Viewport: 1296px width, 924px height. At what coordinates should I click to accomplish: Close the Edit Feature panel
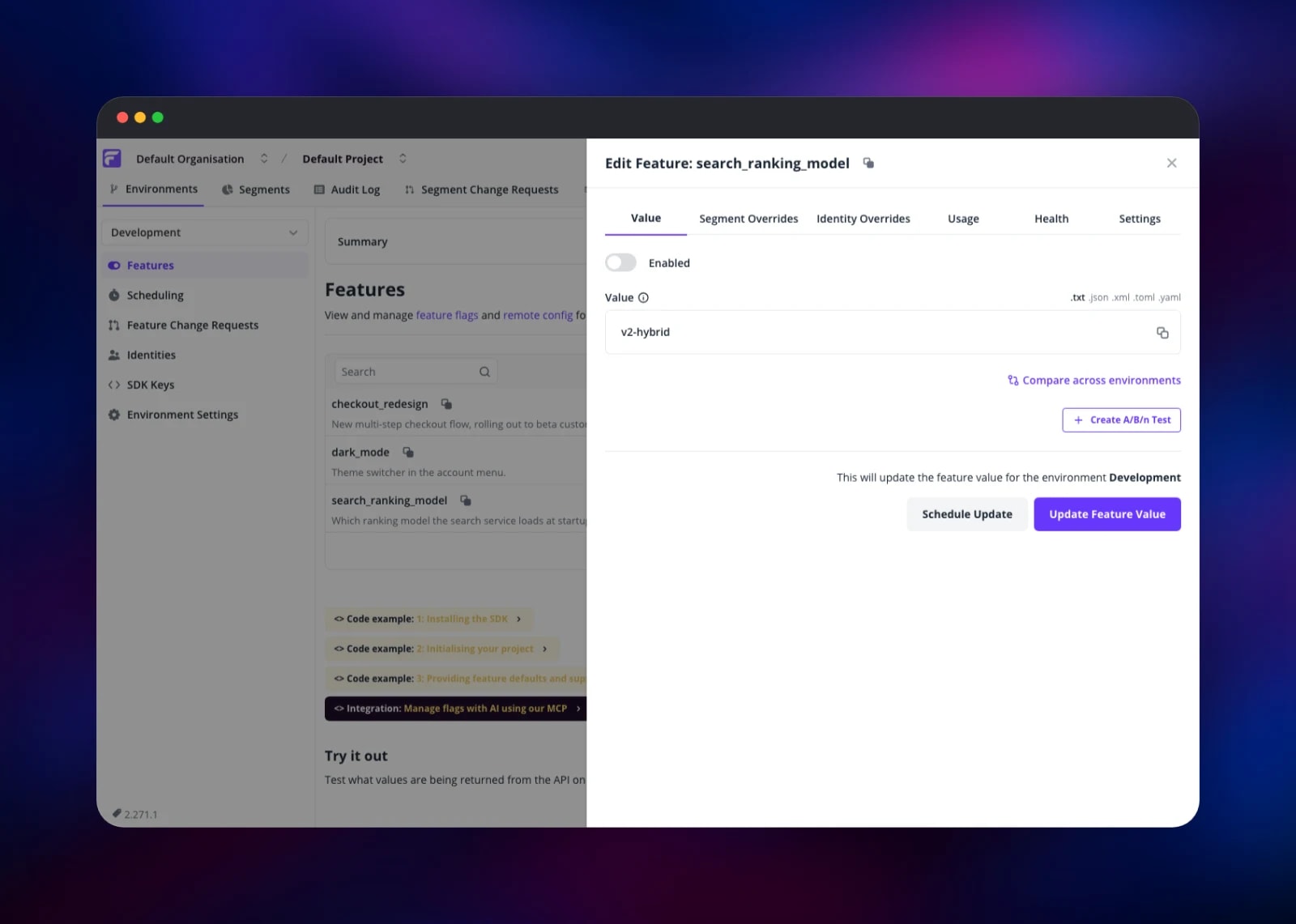pyautogui.click(x=1171, y=163)
